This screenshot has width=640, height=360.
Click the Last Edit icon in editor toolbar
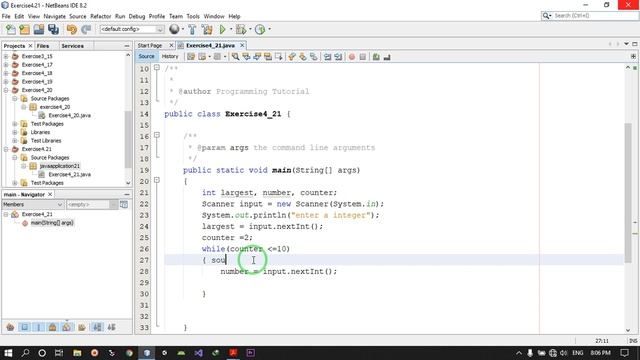coord(191,57)
